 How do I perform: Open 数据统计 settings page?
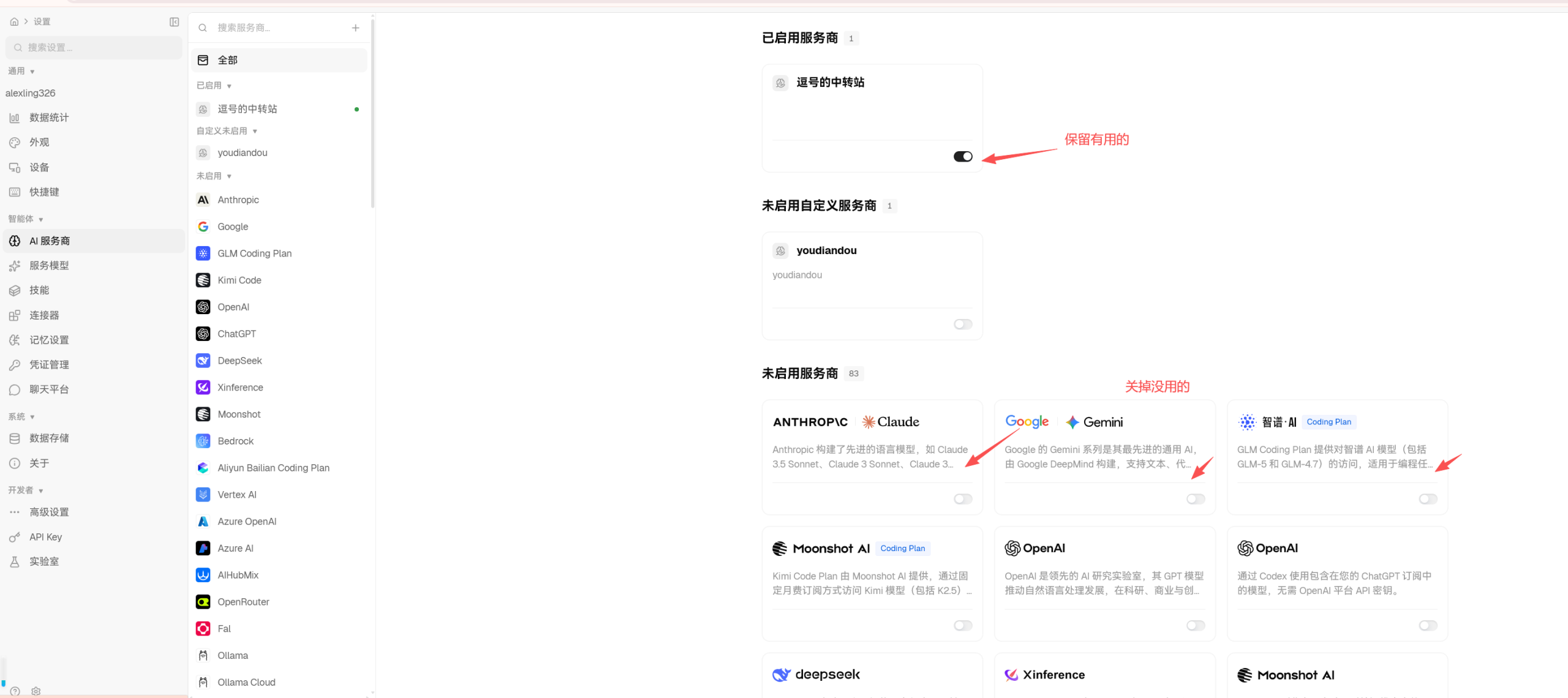[94, 118]
